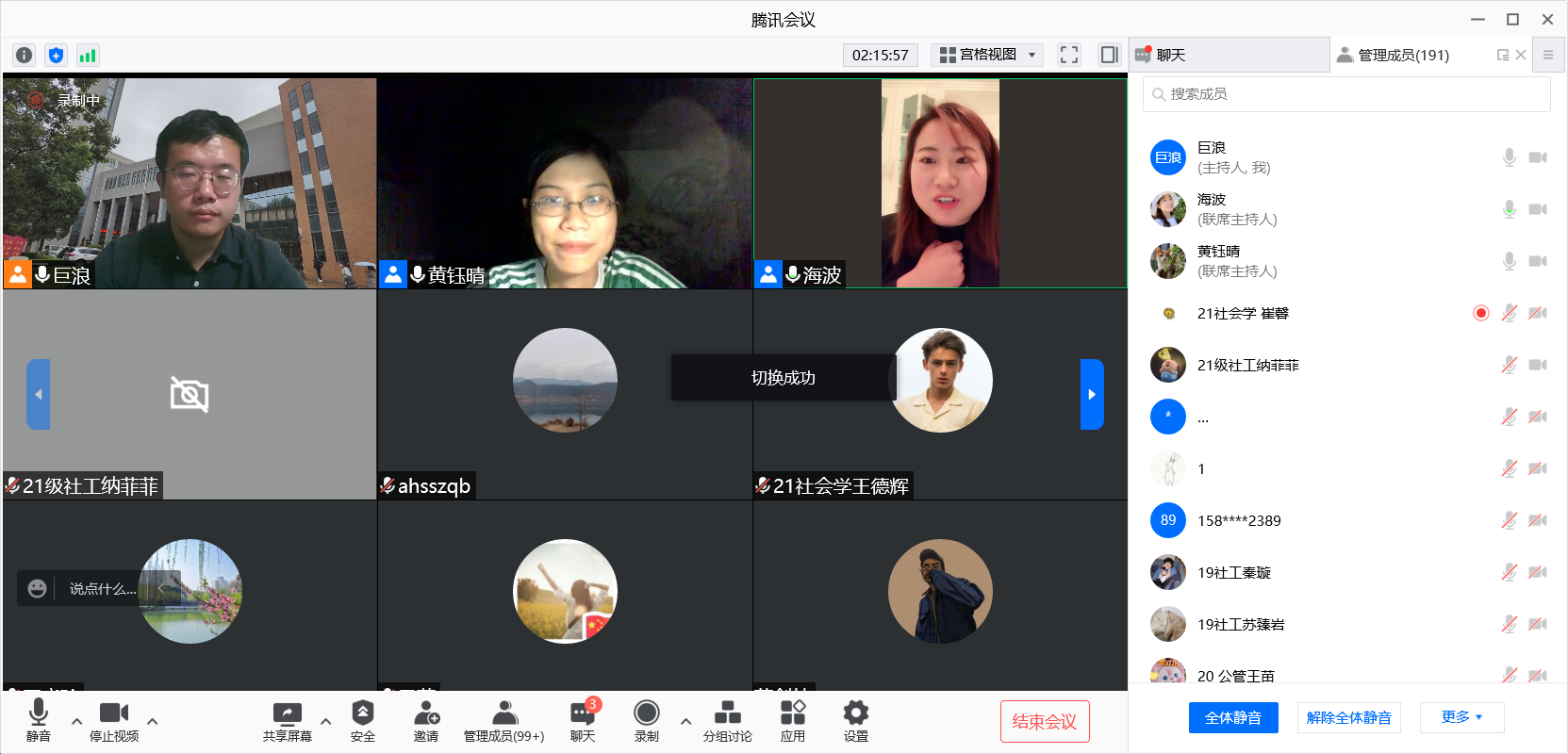
Task: Expand the grid view (宫格视图) dropdown
Action: coord(986,55)
